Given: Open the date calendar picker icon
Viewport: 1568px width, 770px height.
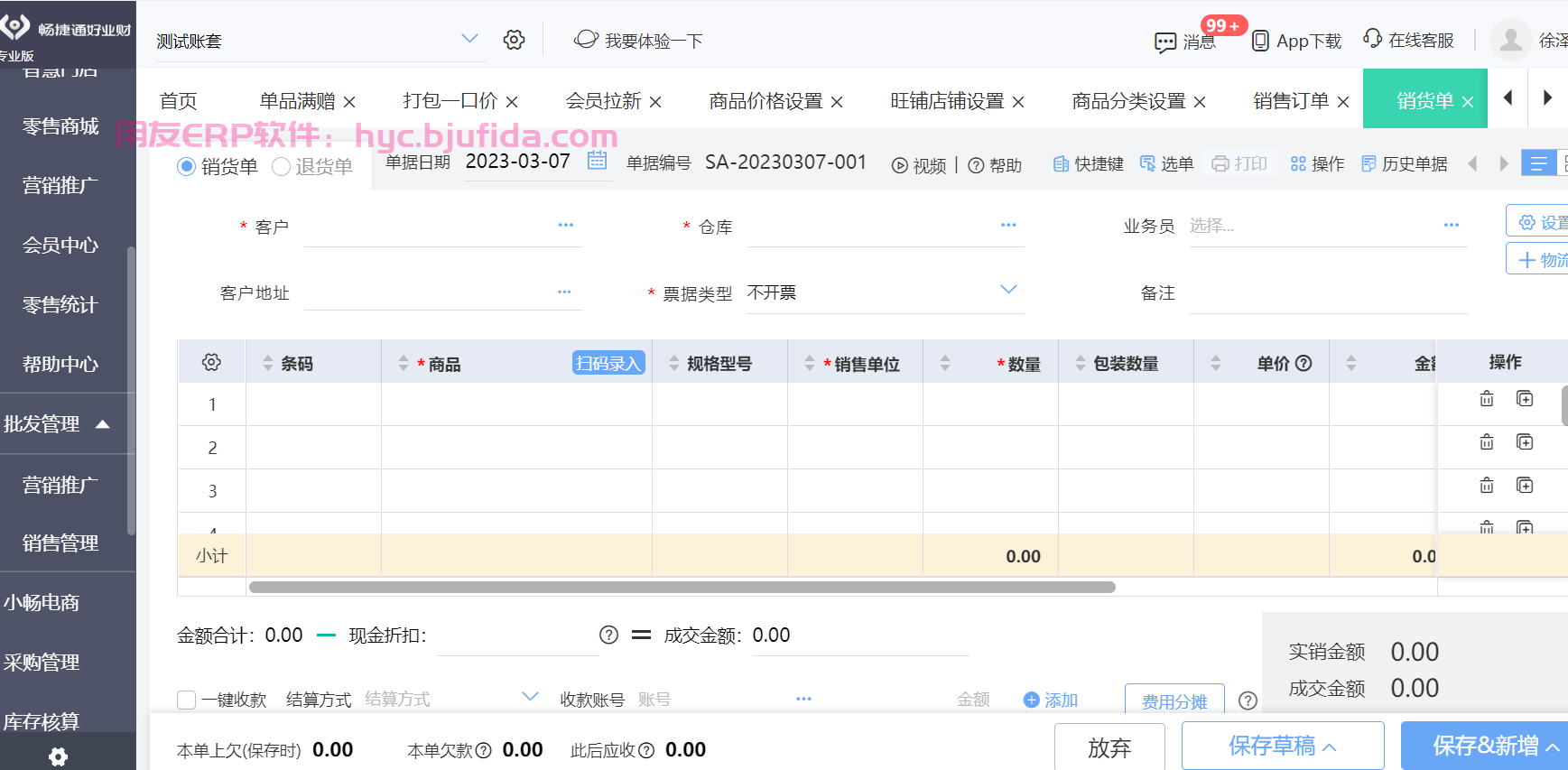Looking at the screenshot, I should tap(597, 161).
